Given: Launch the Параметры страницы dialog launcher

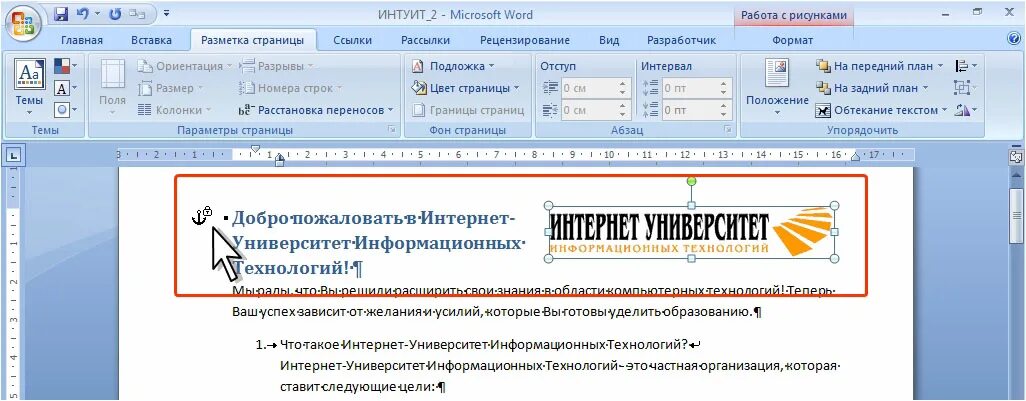Looking at the screenshot, I should tap(392, 130).
